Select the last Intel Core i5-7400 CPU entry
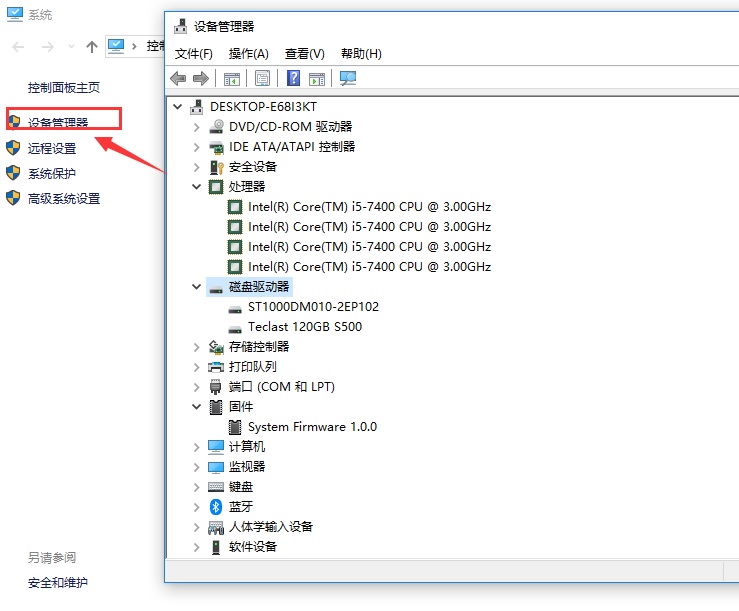Image resolution: width=739 pixels, height=611 pixels. (x=370, y=267)
